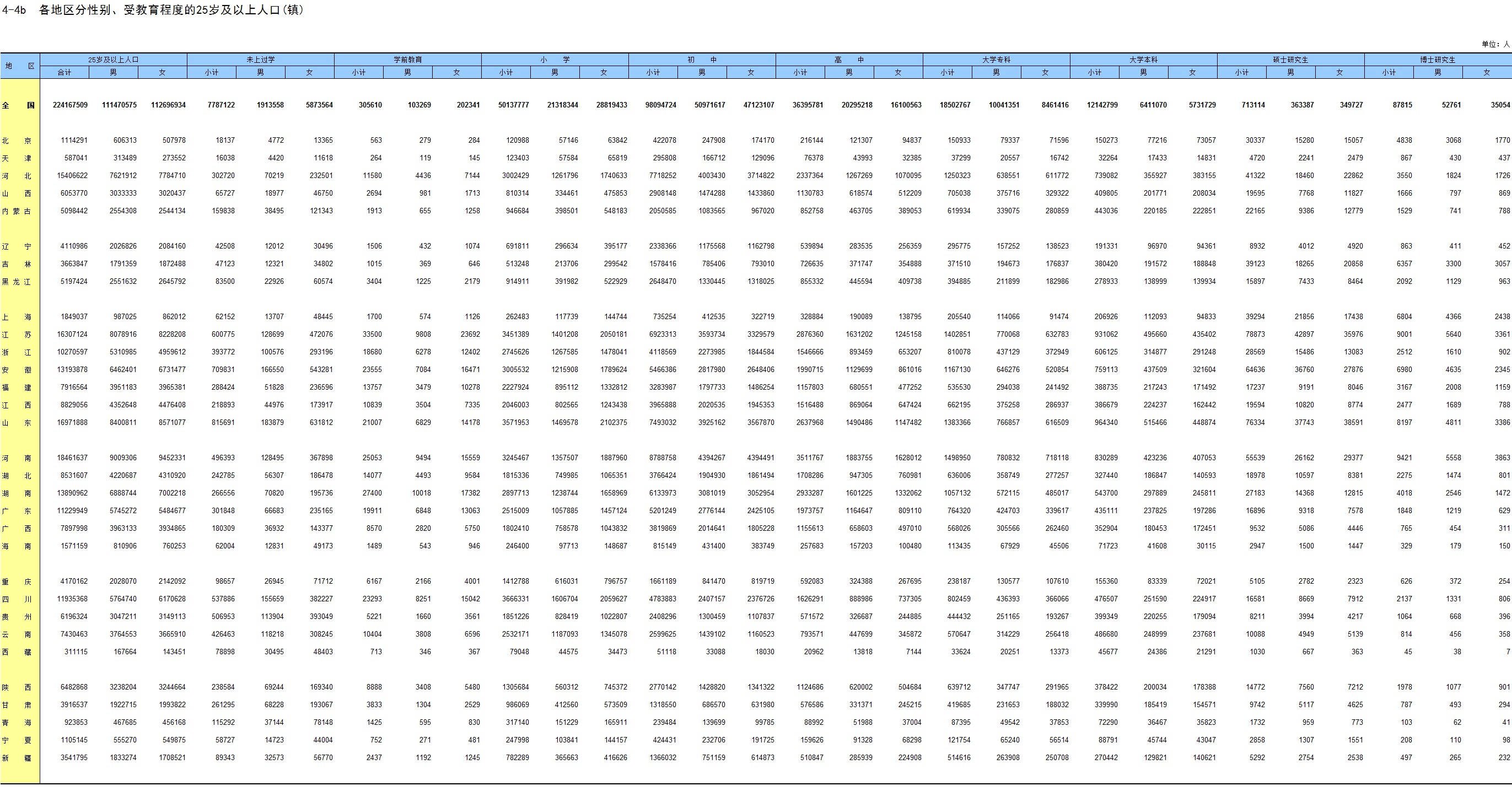
Task: Click the 全国 row label
Action: click(x=19, y=106)
